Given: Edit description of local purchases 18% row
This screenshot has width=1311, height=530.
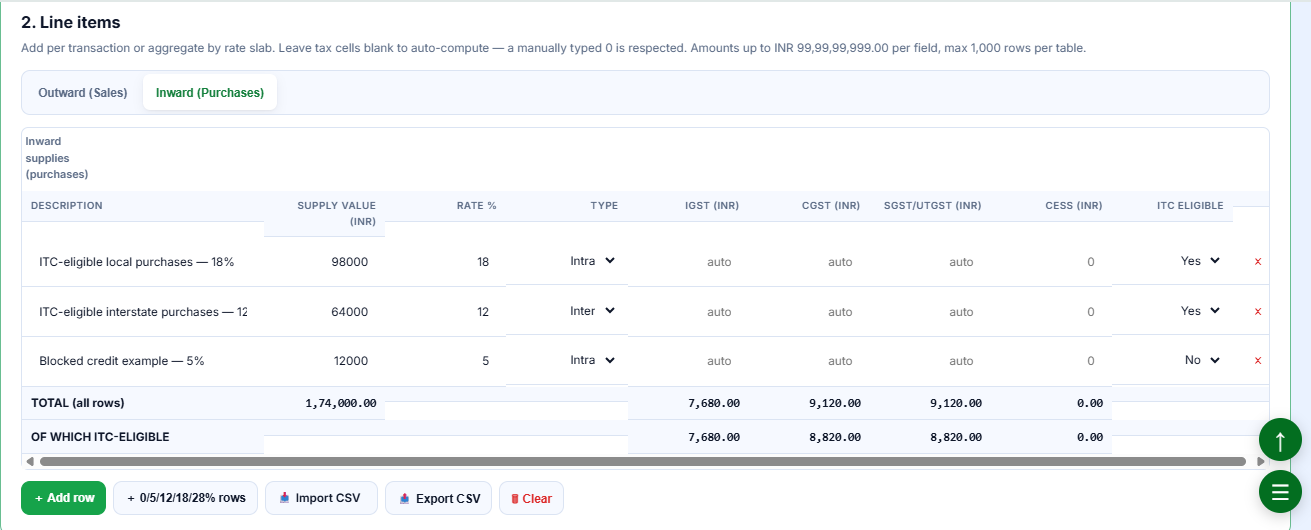Looking at the screenshot, I should pos(143,262).
